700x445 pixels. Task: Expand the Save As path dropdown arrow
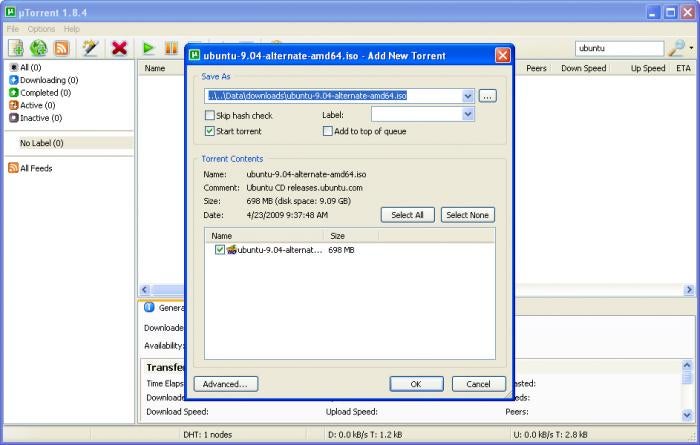[467, 96]
